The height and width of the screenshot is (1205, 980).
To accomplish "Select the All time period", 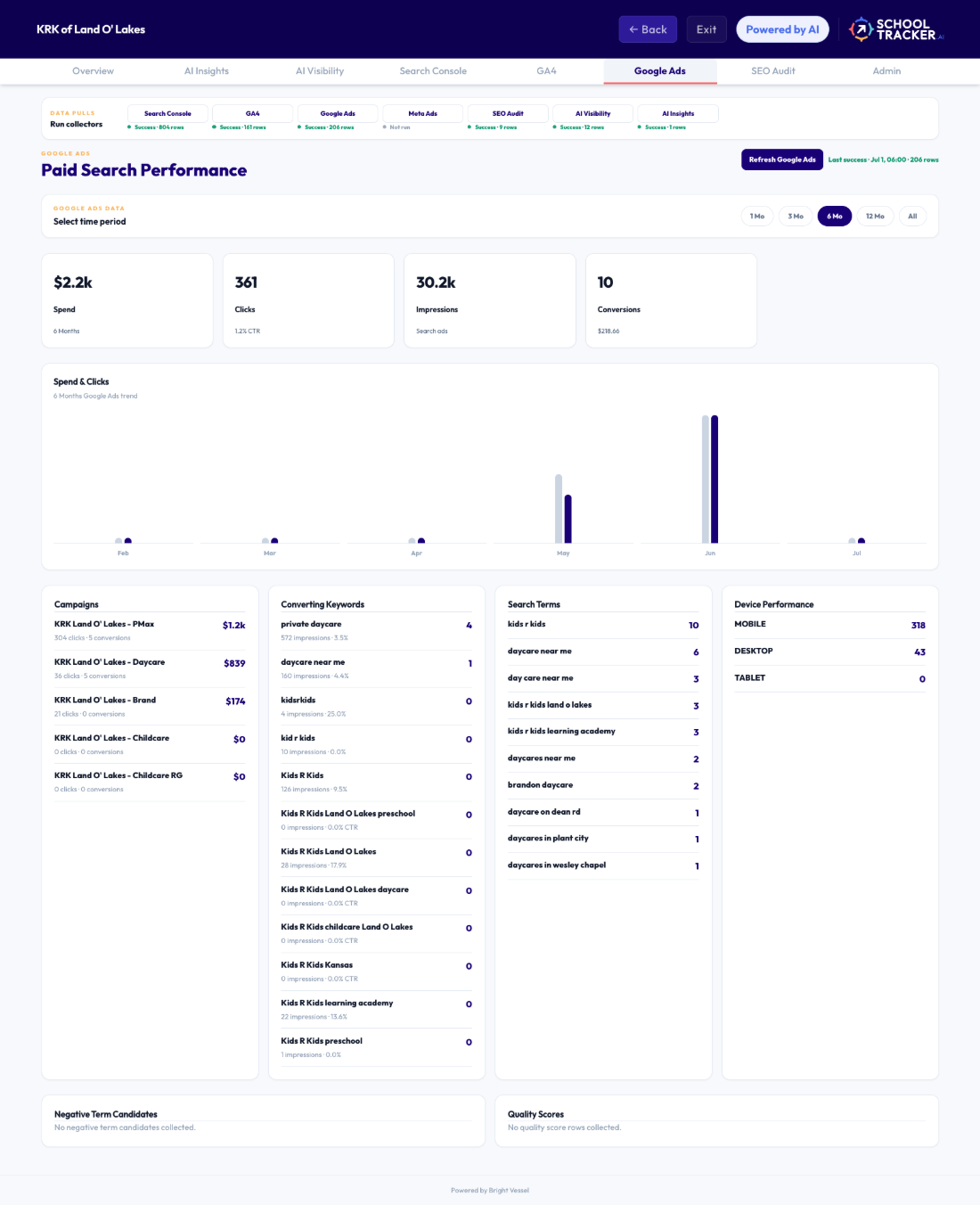I will (x=912, y=217).
